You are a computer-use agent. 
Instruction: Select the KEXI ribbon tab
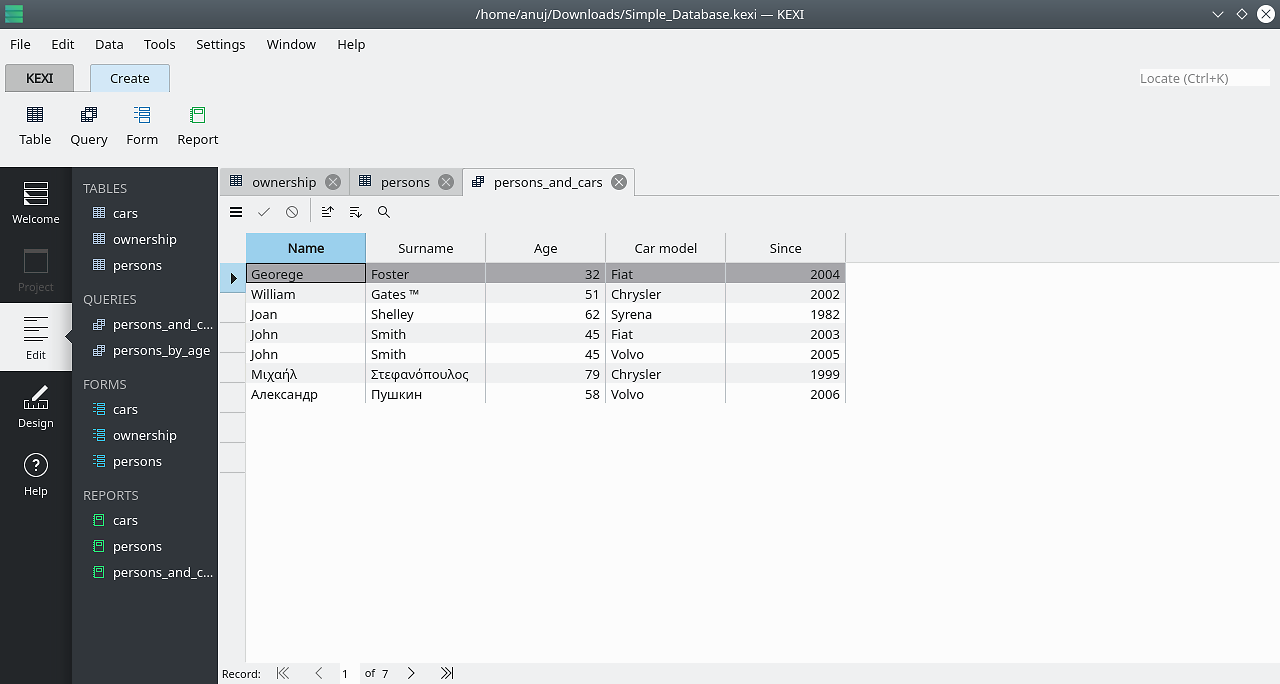pos(40,78)
